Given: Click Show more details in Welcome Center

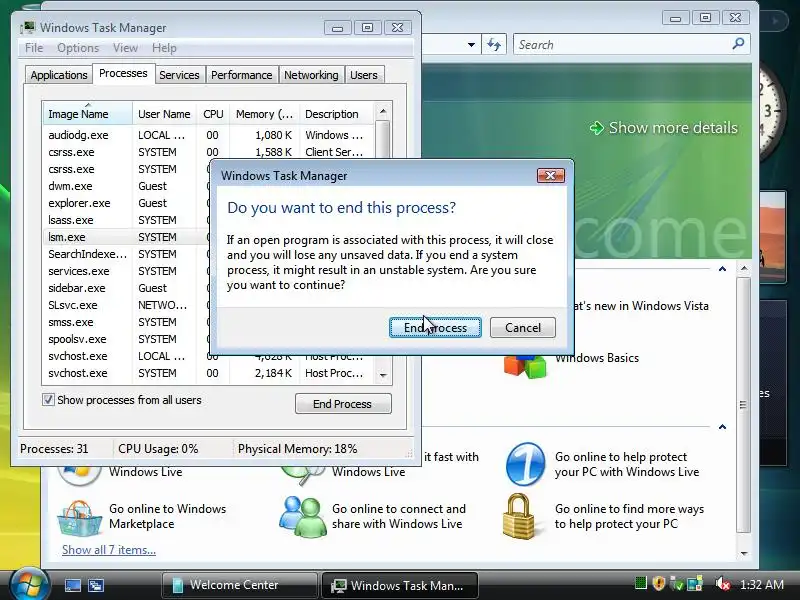Looking at the screenshot, I should point(664,128).
